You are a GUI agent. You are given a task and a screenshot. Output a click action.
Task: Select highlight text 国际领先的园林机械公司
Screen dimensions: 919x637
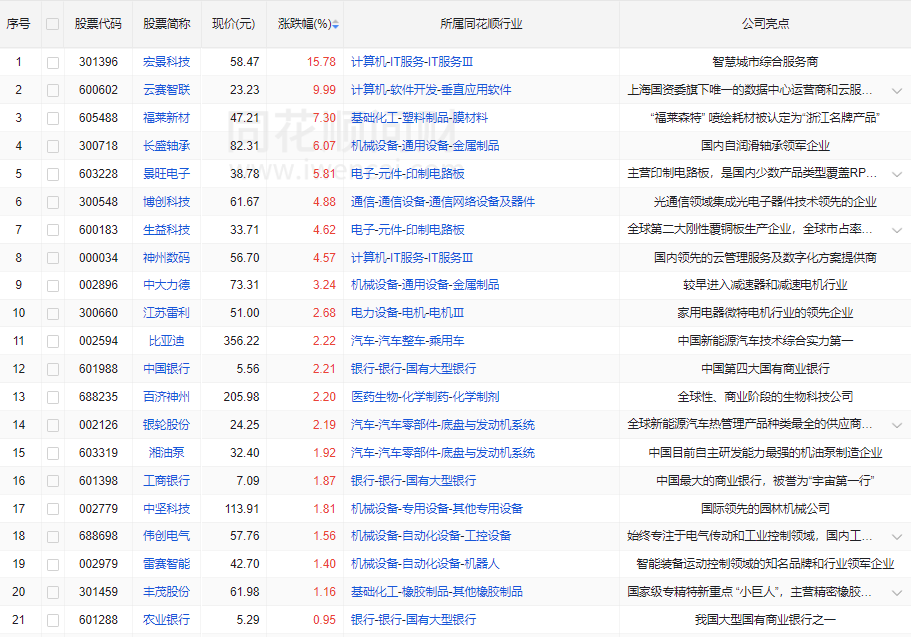(765, 509)
